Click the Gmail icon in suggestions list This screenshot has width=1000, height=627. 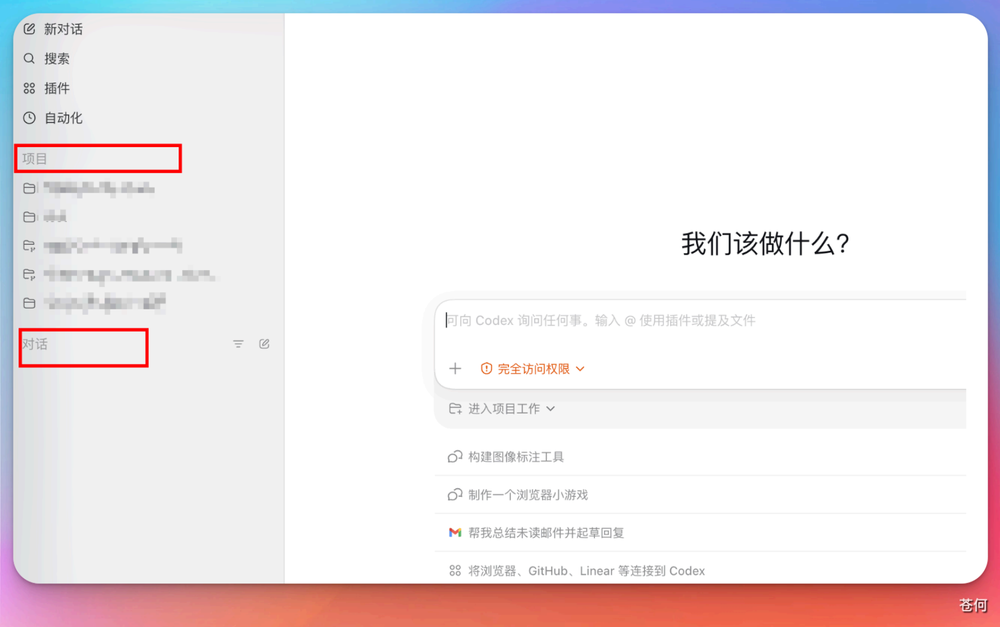[x=455, y=533]
